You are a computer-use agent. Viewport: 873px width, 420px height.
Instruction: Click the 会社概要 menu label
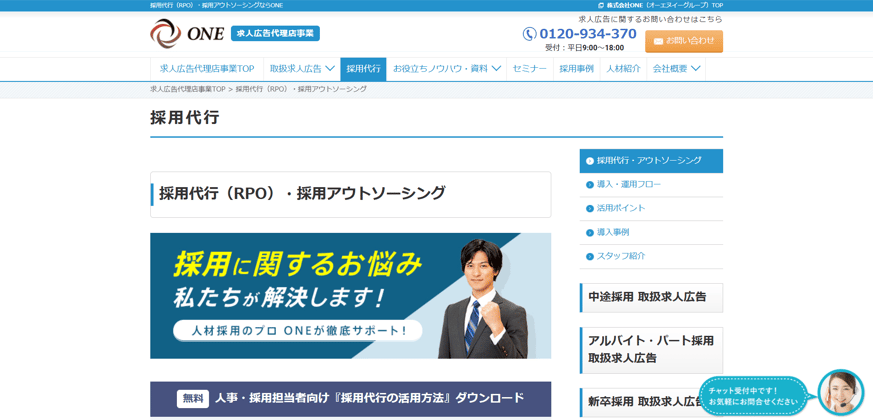(670, 69)
